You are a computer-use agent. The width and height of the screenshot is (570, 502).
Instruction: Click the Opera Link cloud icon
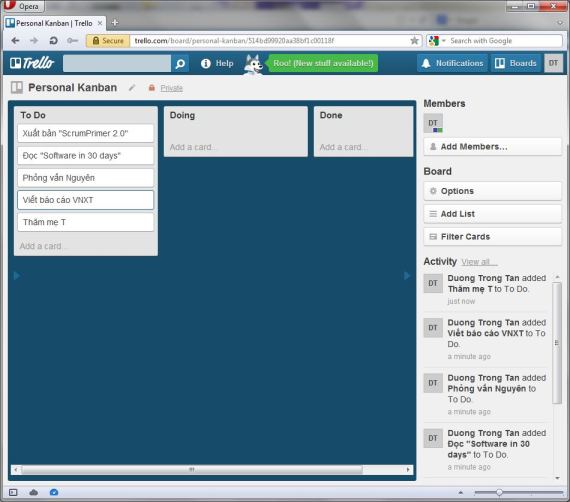33,492
